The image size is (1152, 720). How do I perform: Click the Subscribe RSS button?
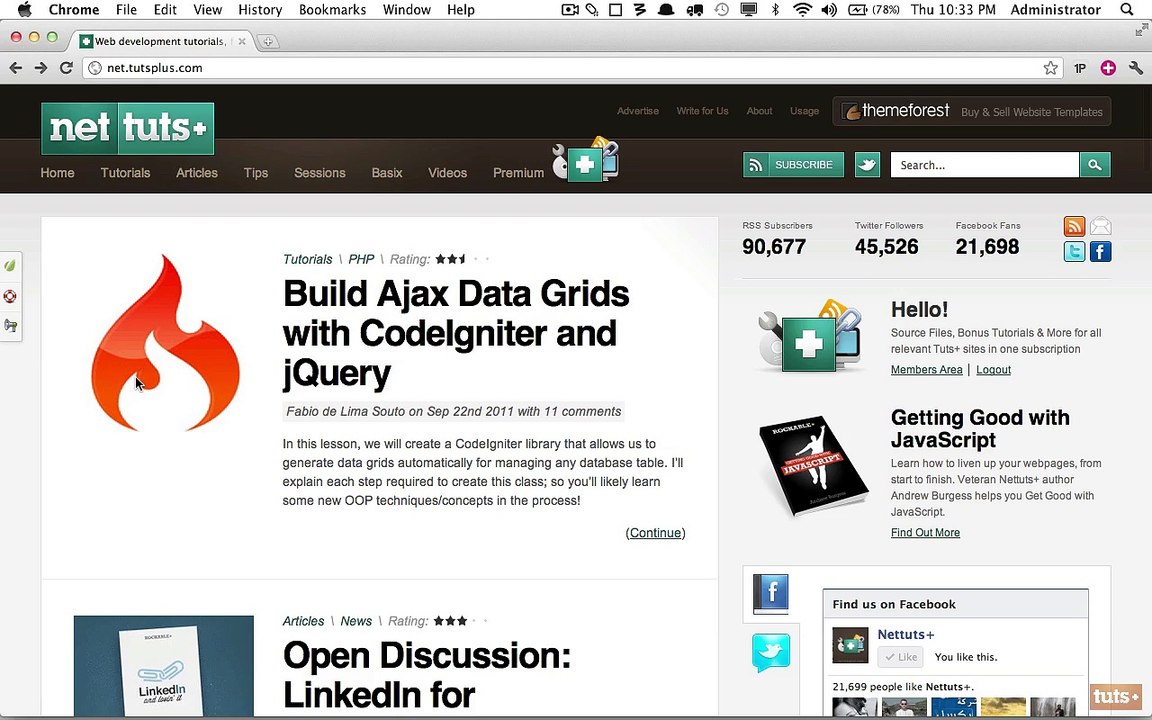coord(793,165)
